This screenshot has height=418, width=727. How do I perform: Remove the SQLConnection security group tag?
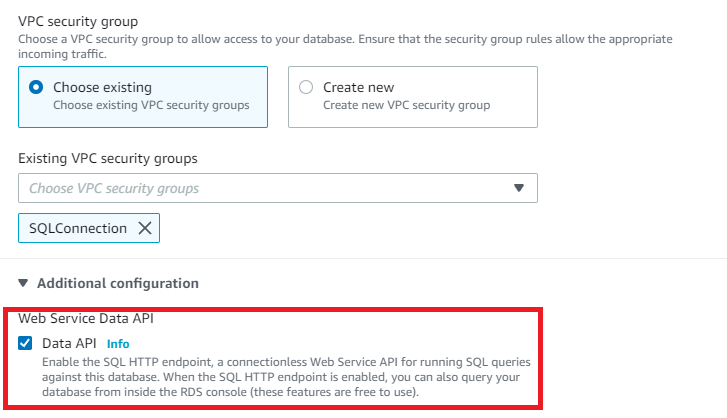pyautogui.click(x=145, y=228)
